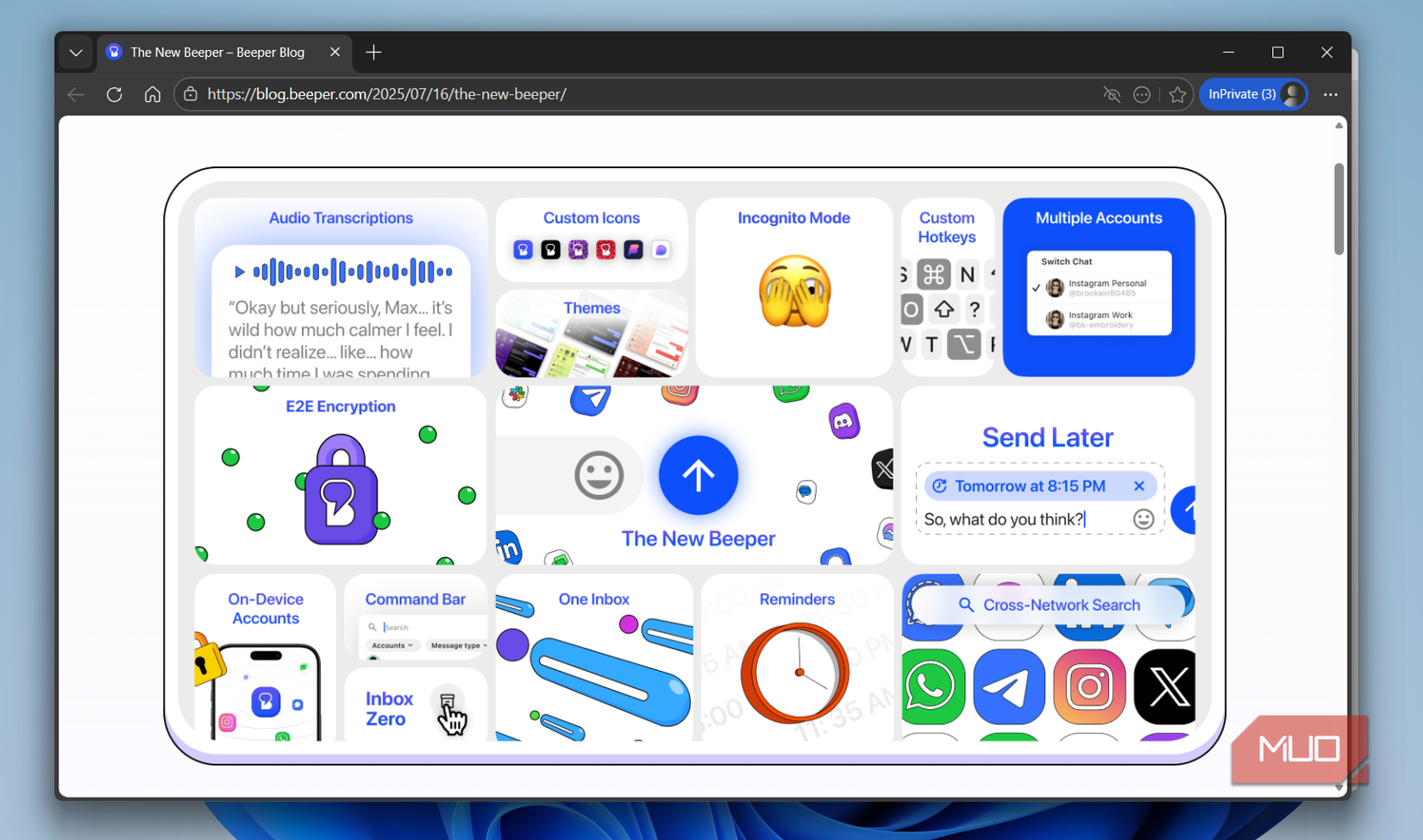Click the purple E2E Encryption padlock
1423x840 pixels.
tap(341, 489)
